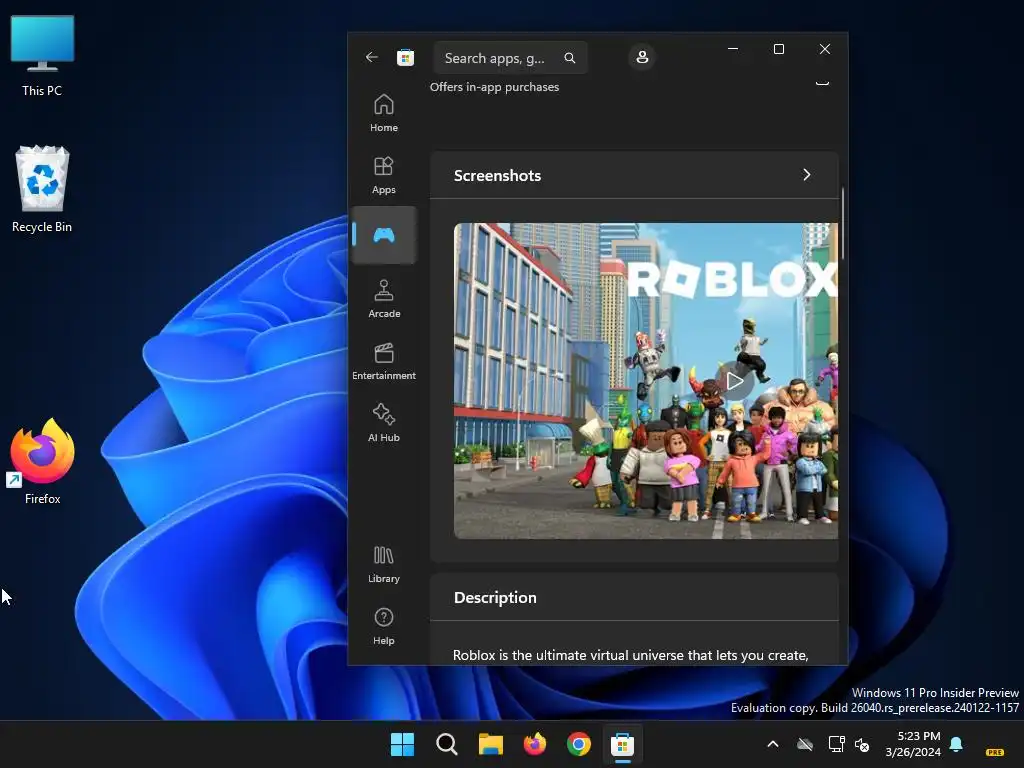This screenshot has height=768, width=1024.
Task: Minimize the Microsoft Store window
Action: click(733, 49)
